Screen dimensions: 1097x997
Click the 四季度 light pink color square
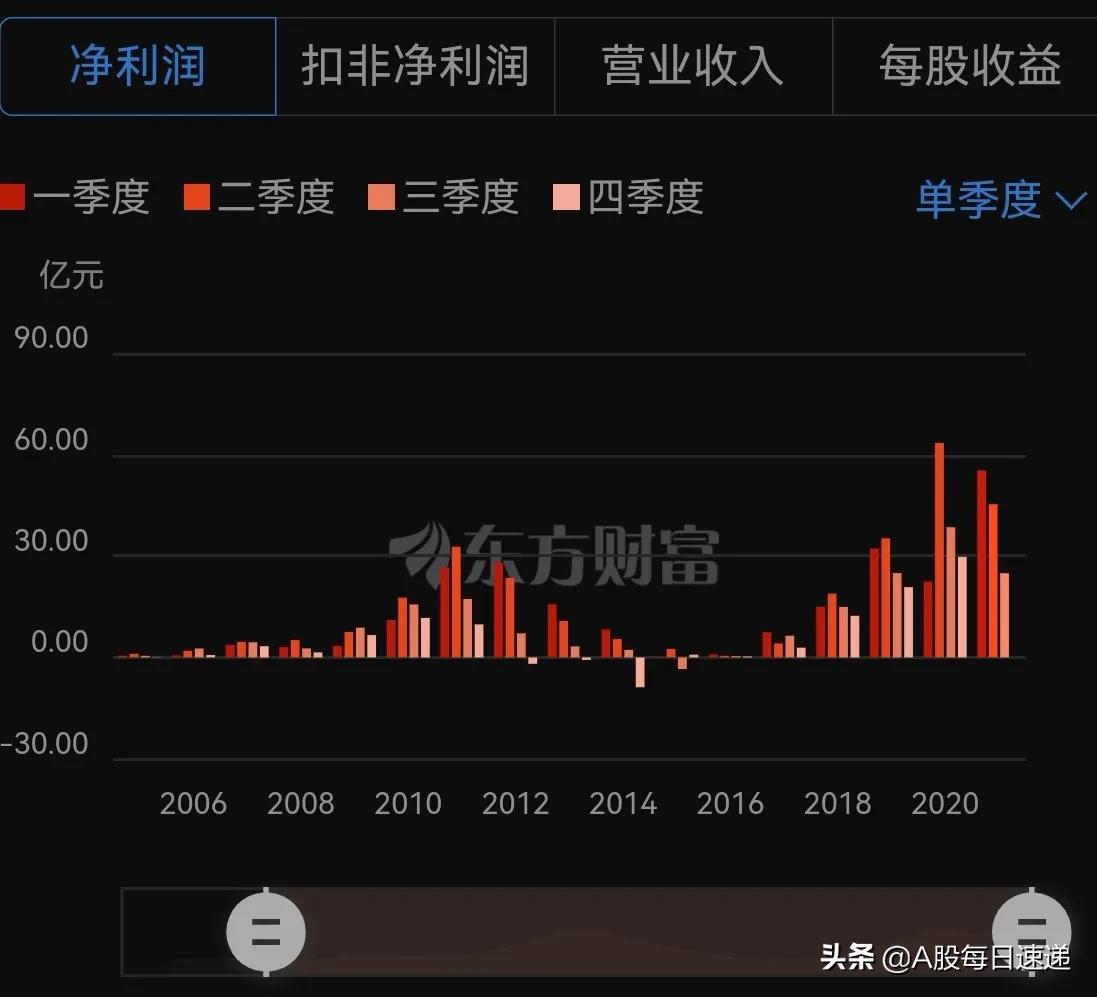click(566, 197)
